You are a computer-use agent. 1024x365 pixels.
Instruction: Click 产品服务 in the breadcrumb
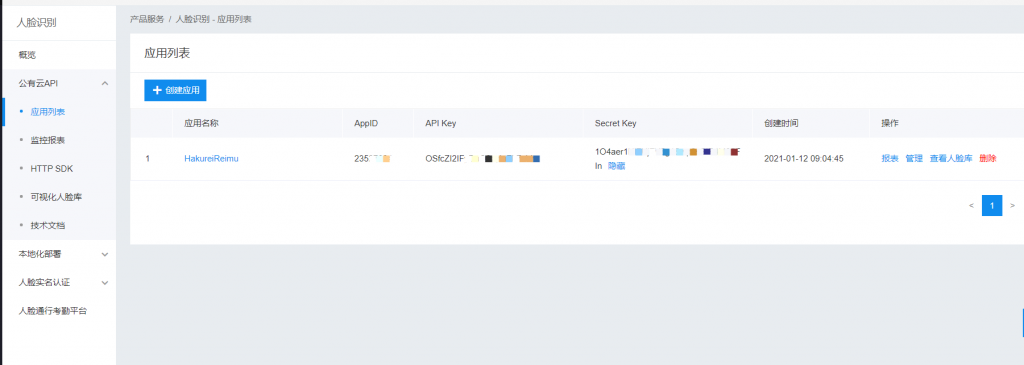(147, 19)
